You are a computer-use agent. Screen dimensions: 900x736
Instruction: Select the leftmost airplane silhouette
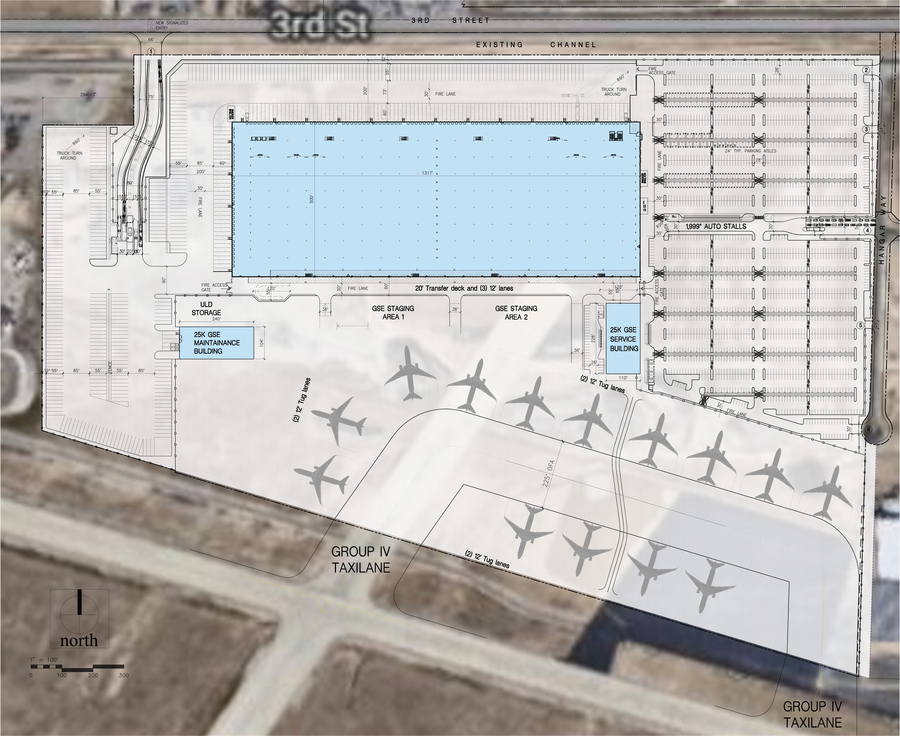point(322,478)
